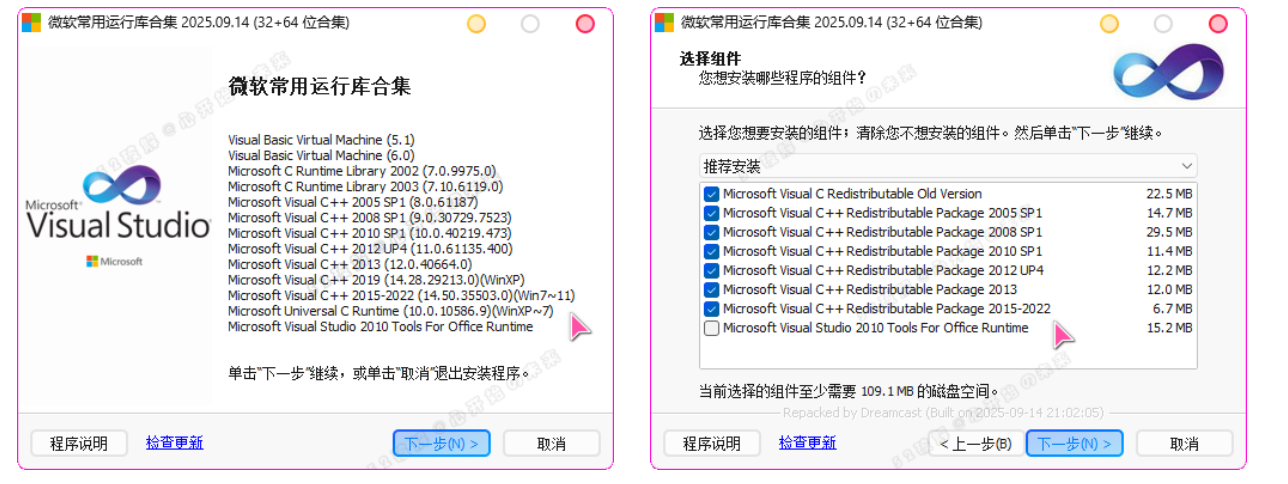
Task: Click 程序说明 button in the left window
Action: tap(79, 443)
